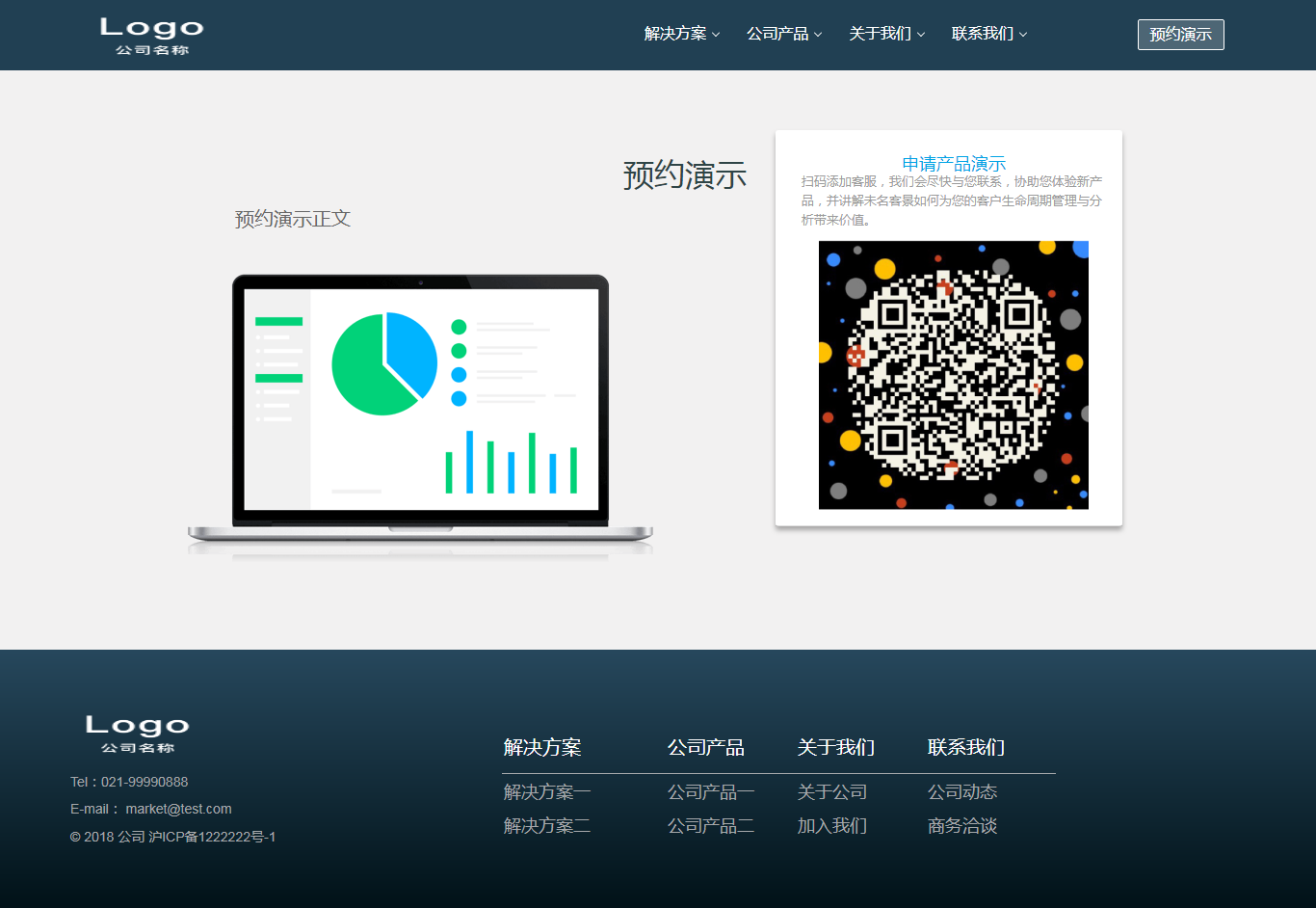This screenshot has height=908, width=1316.
Task: Open footer link 公司产品一
Action: coord(711,792)
